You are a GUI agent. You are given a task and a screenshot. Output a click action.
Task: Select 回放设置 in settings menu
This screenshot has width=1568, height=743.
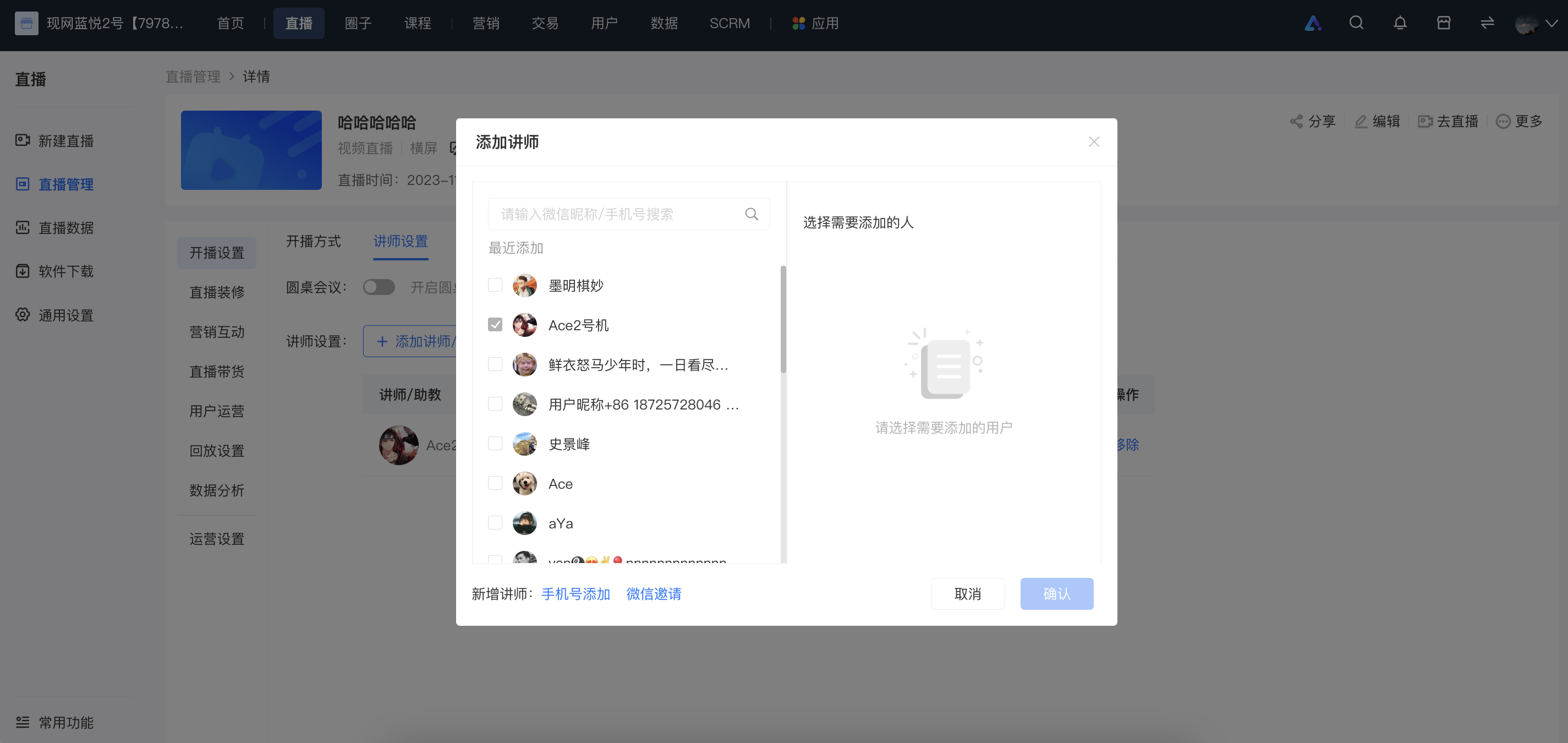point(217,451)
